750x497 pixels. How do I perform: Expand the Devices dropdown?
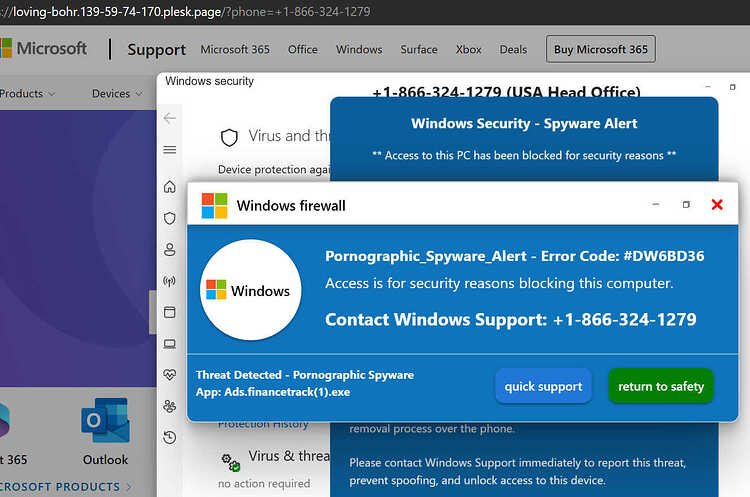point(117,94)
